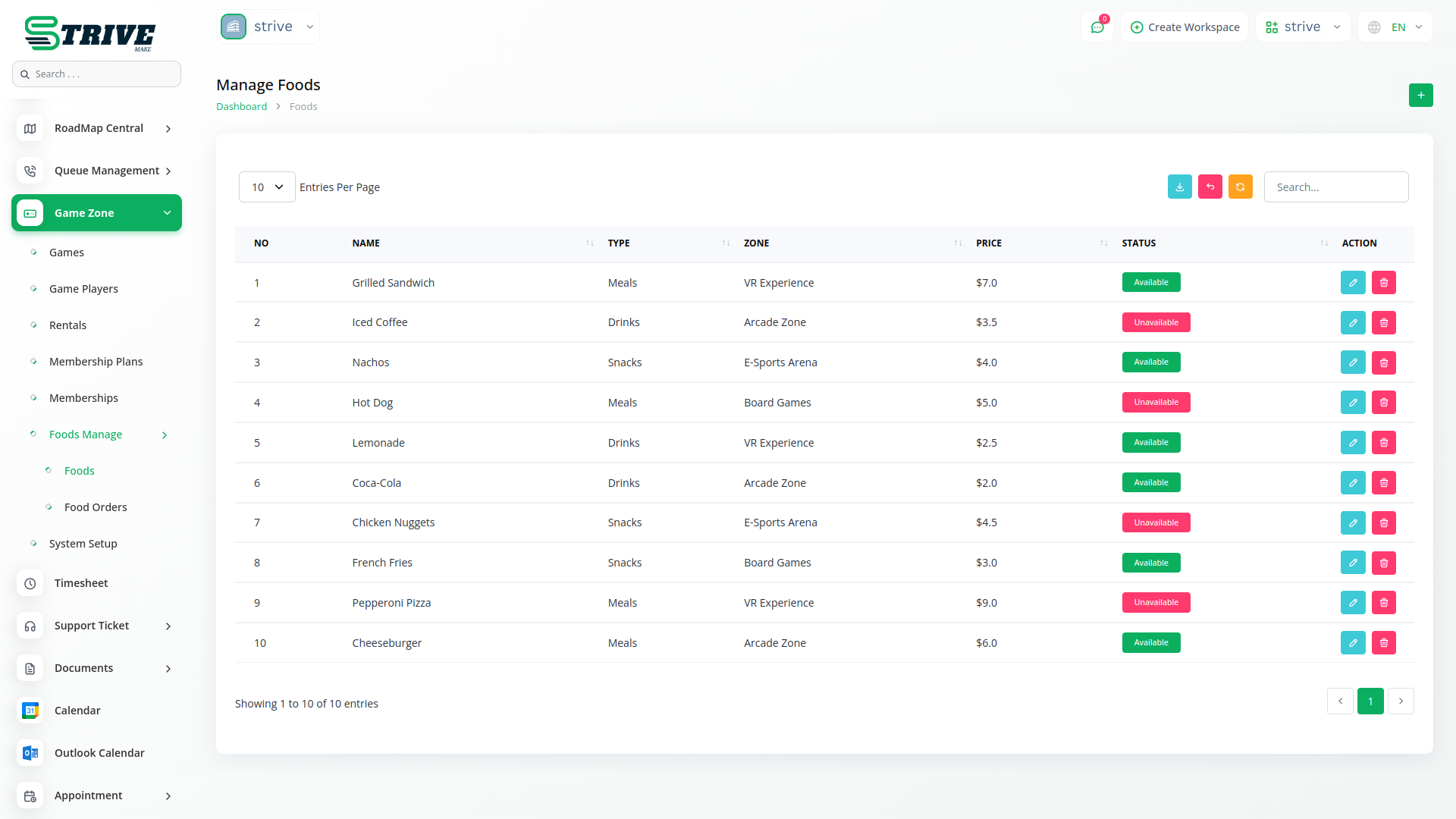The image size is (1456, 819).
Task: Sort the table by the Price column
Action: point(988,243)
